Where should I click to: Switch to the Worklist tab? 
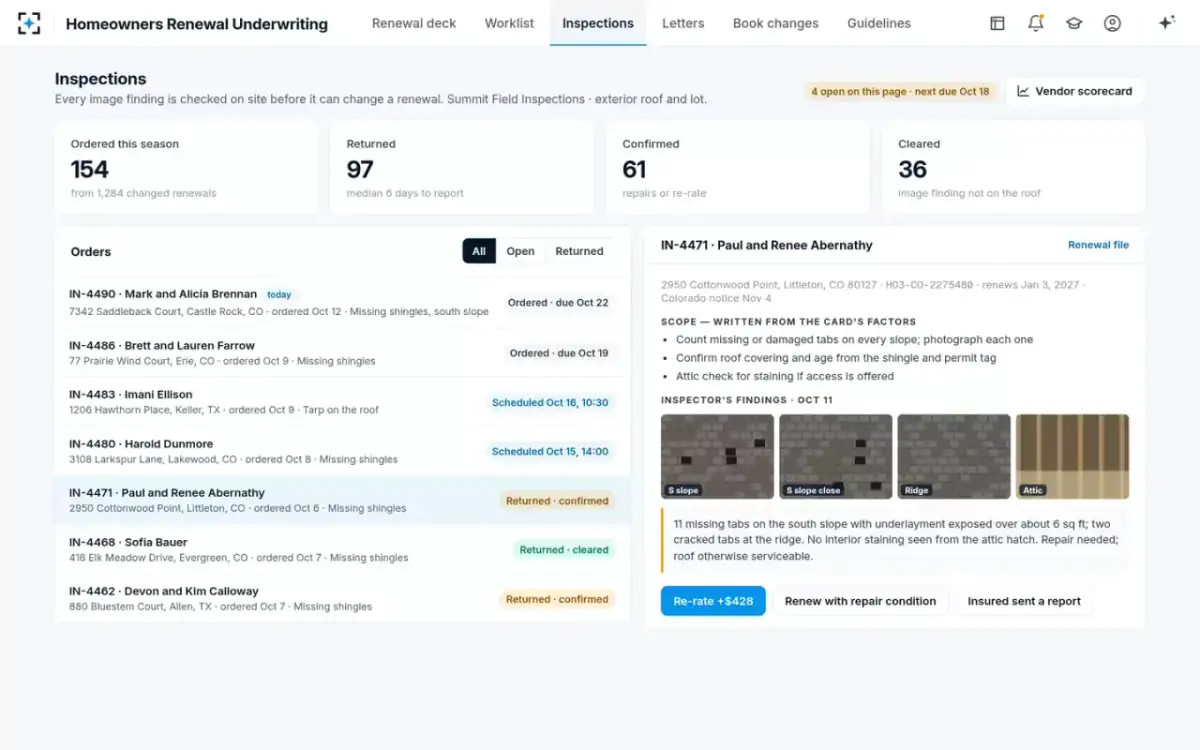[x=509, y=23]
